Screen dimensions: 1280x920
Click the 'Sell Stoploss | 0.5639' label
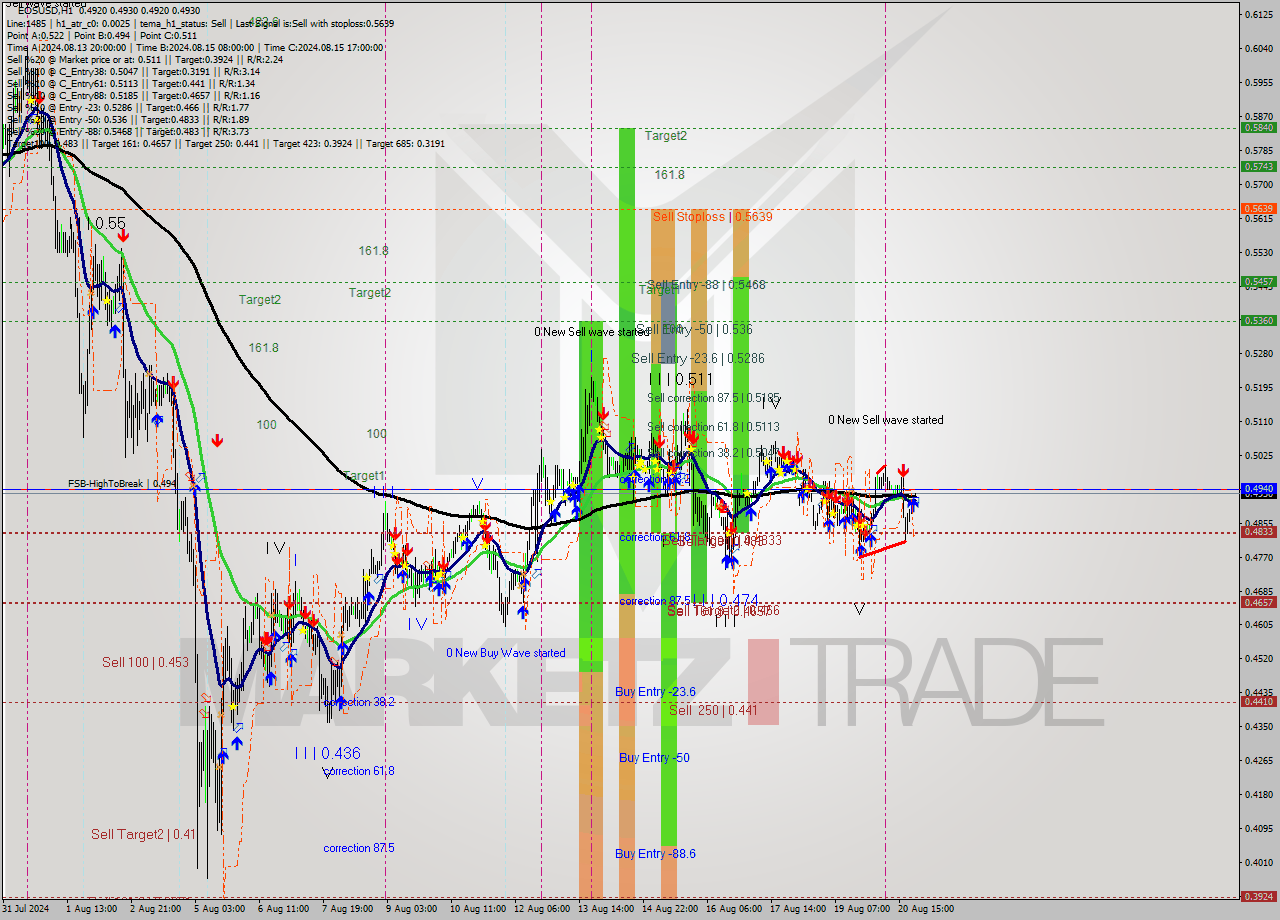pyautogui.click(x=712, y=216)
